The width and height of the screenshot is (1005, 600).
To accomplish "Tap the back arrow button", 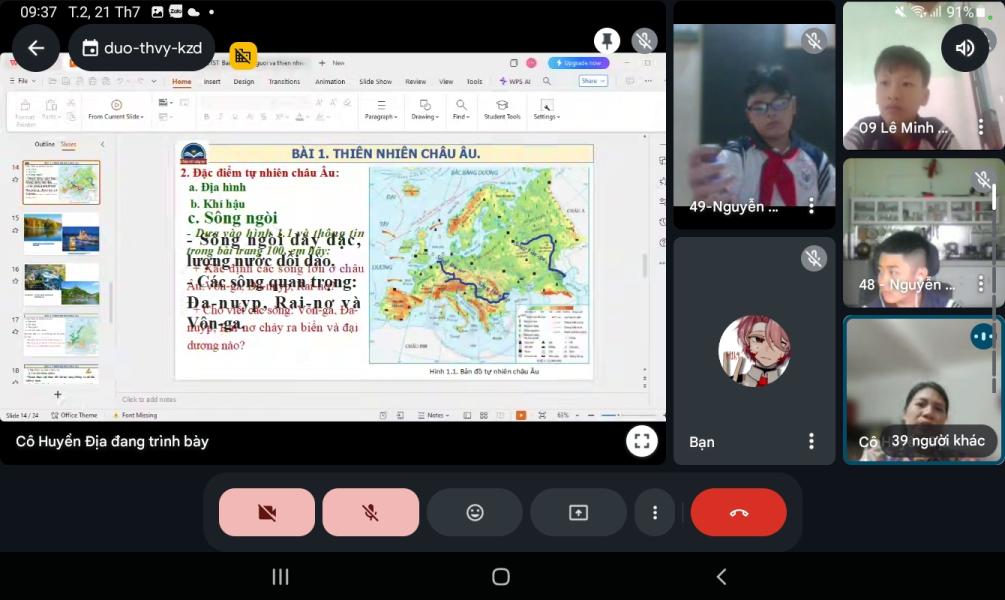I will pos(36,48).
